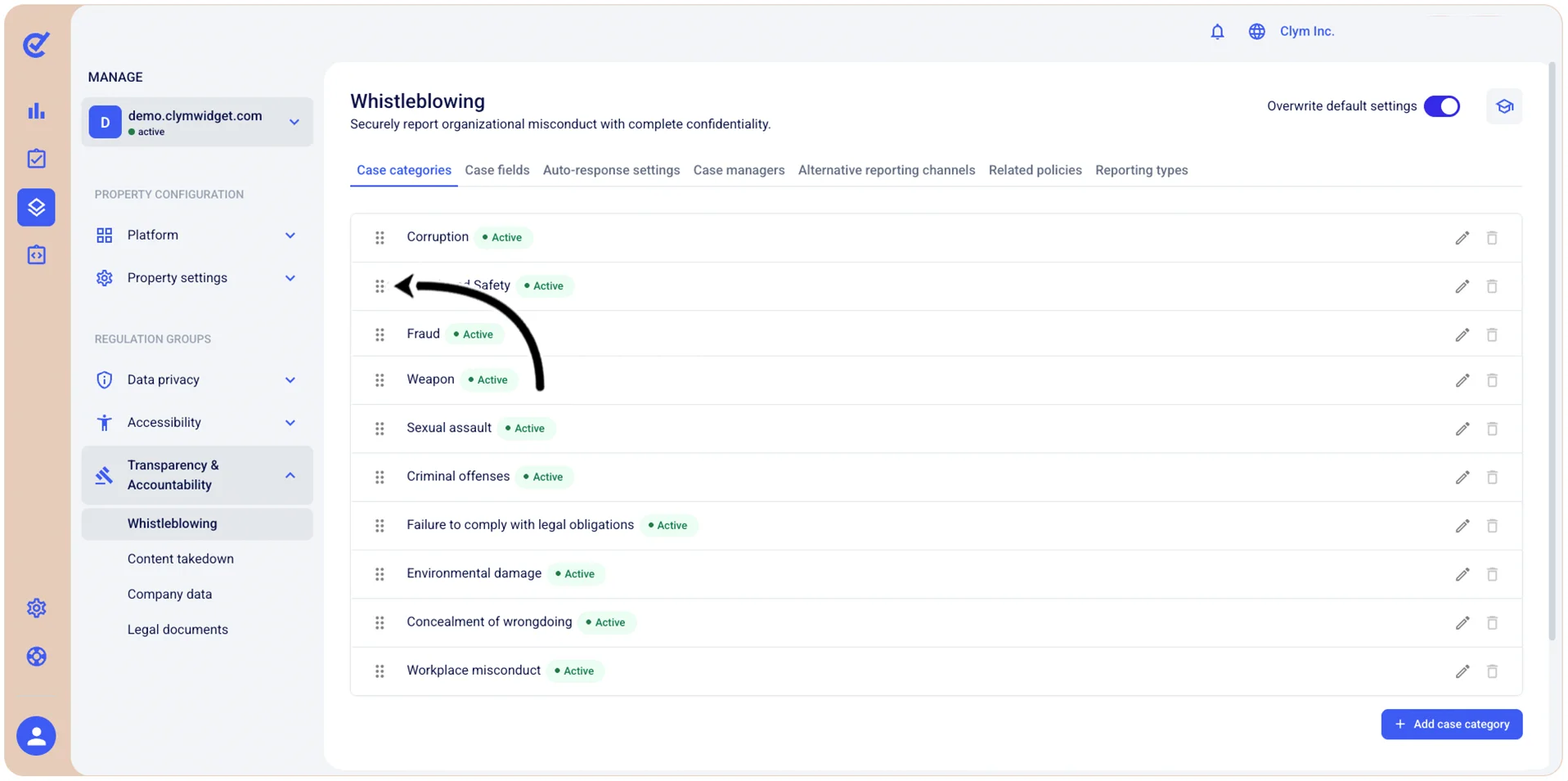Open Legal documents page
The width and height of the screenshot is (1568, 781).
[177, 630]
